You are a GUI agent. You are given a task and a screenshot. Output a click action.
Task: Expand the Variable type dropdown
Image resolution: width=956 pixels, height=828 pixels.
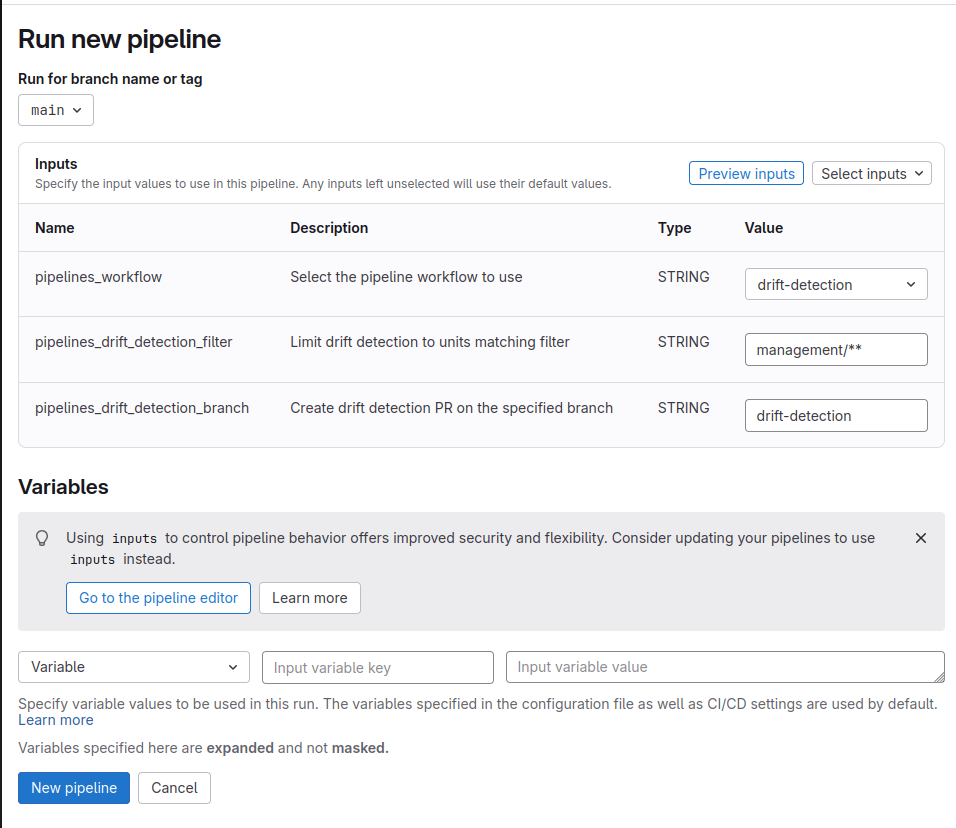(134, 667)
